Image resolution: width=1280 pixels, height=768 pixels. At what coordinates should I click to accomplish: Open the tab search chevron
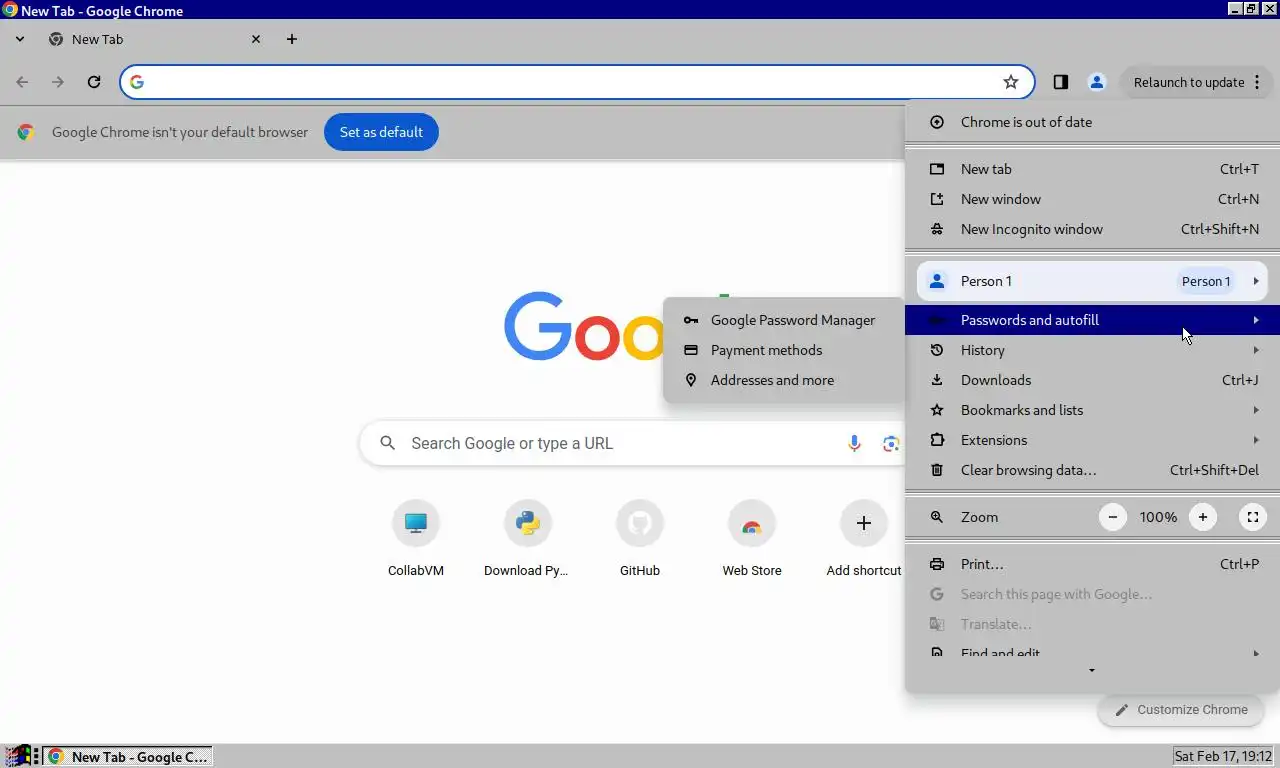coord(20,39)
